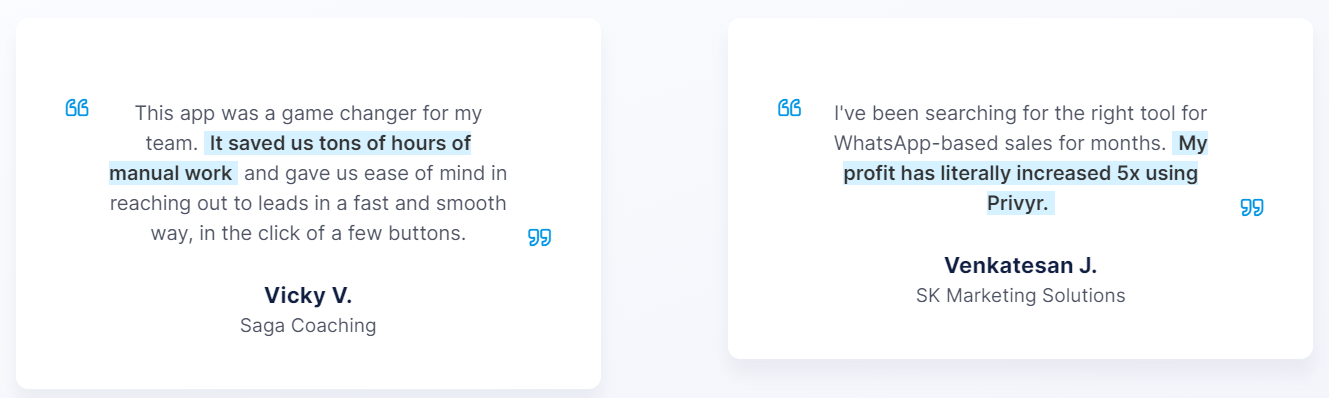Click 'and gave us ease of mind in' text
Viewport: 1329px width, 398px height.
pos(375,173)
